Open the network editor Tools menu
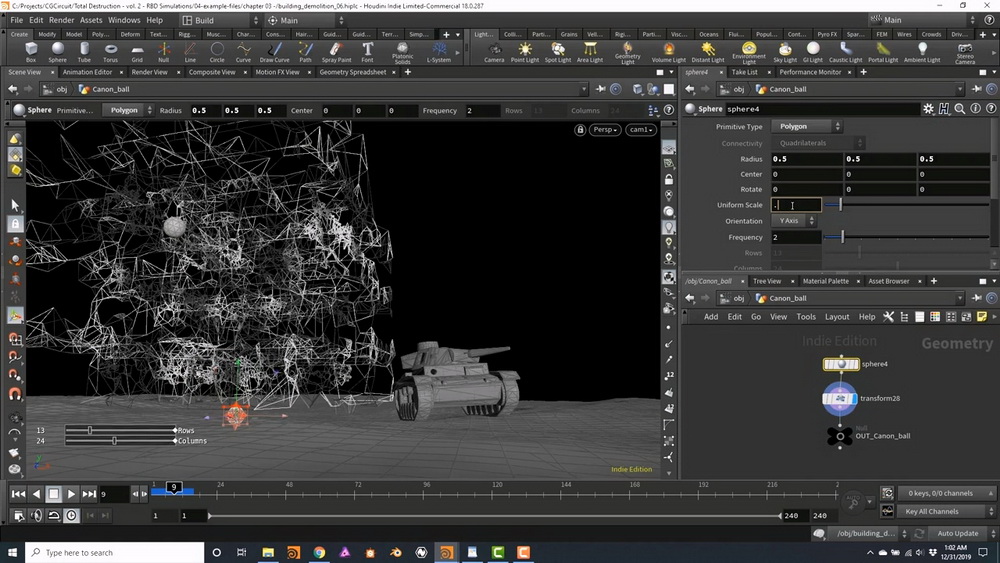Image resolution: width=1000 pixels, height=563 pixels. tap(805, 317)
